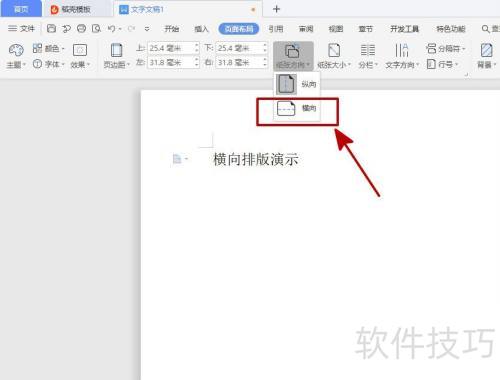Click the save document icon
This screenshot has height=380, width=500.
click(x=51, y=29)
